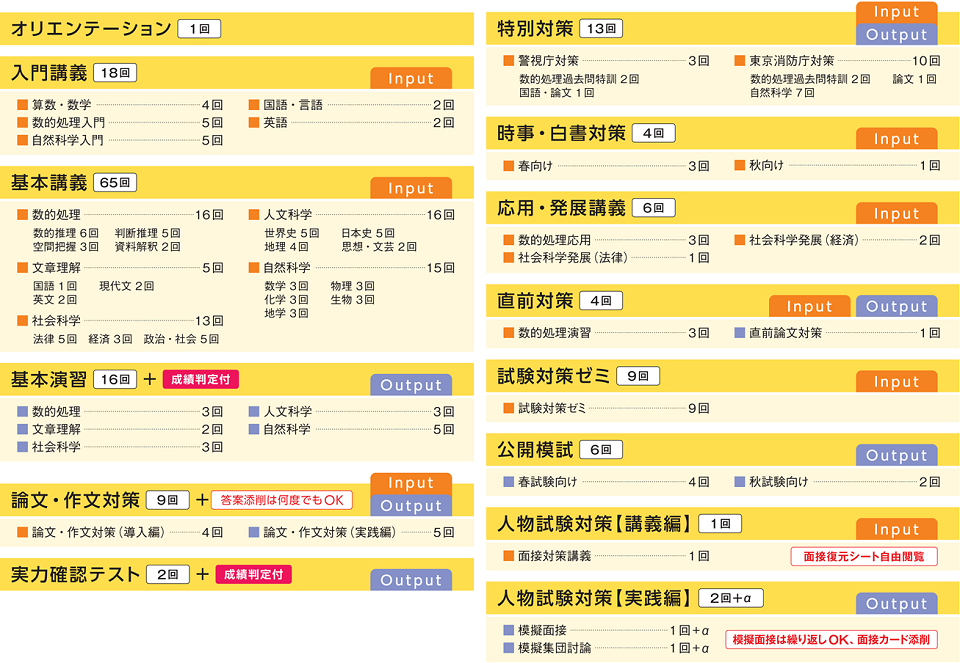Viewport: 960px width, 663px height.
Task: Click the 65回 count badge on 基本講義
Action: click(x=115, y=183)
